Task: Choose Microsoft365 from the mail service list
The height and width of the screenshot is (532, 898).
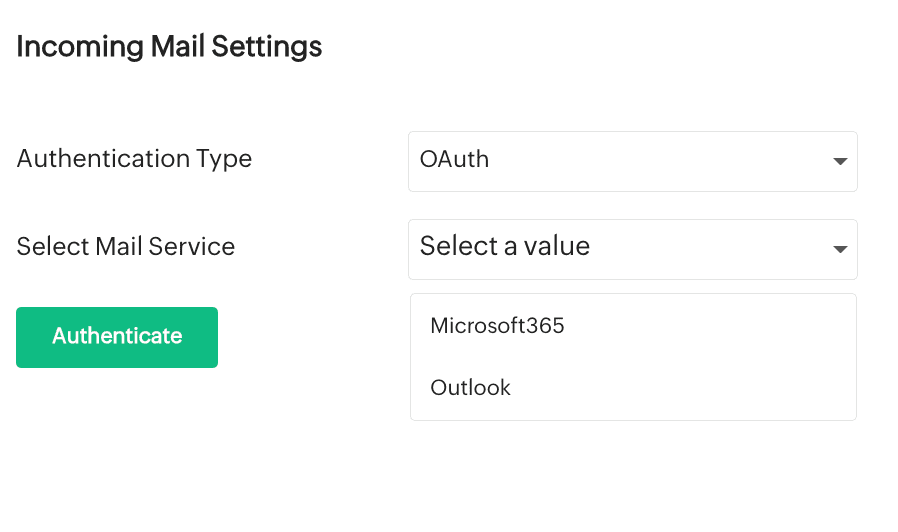Action: [x=497, y=326]
